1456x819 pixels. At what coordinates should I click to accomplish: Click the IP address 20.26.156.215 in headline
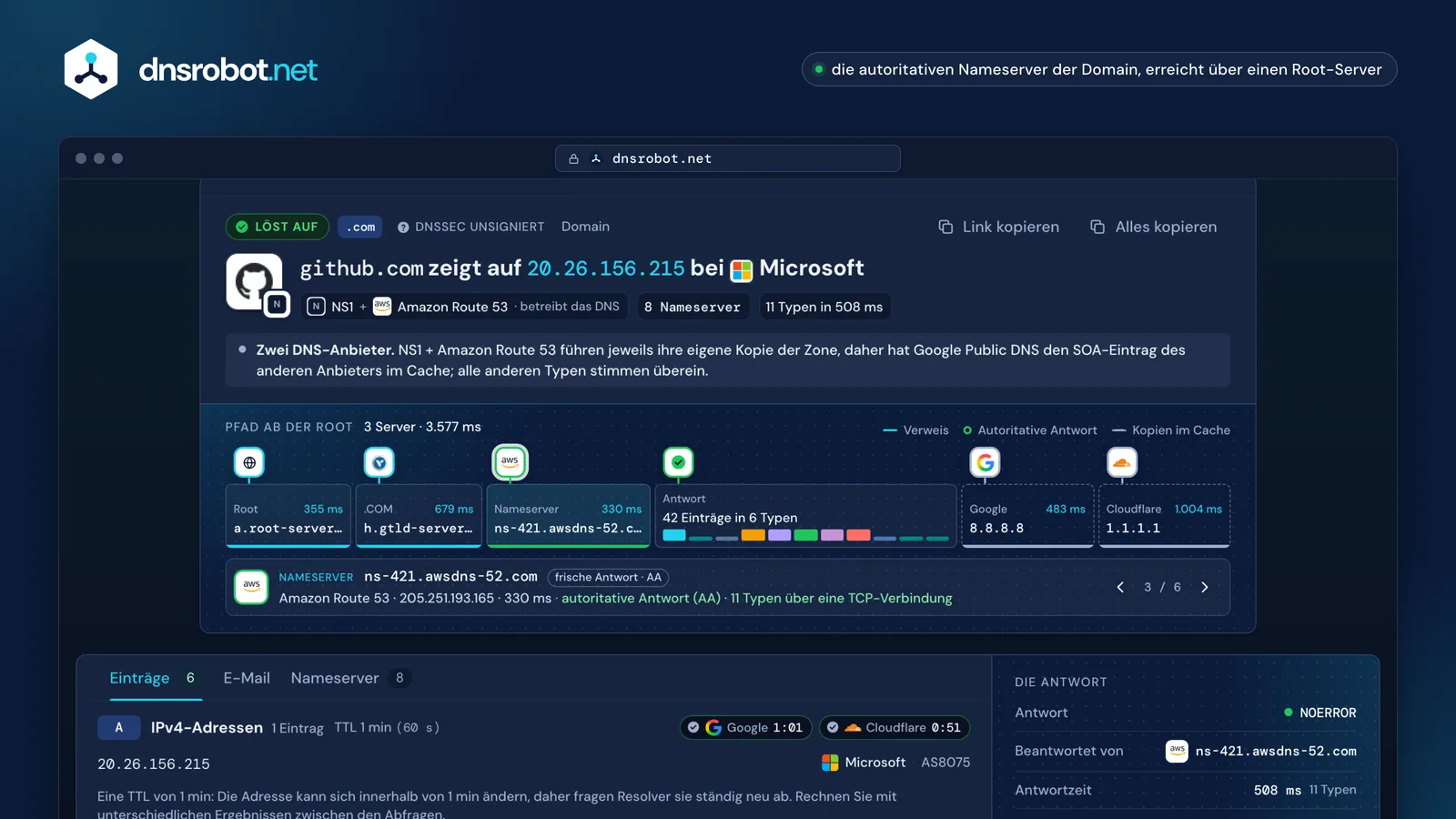pyautogui.click(x=605, y=268)
